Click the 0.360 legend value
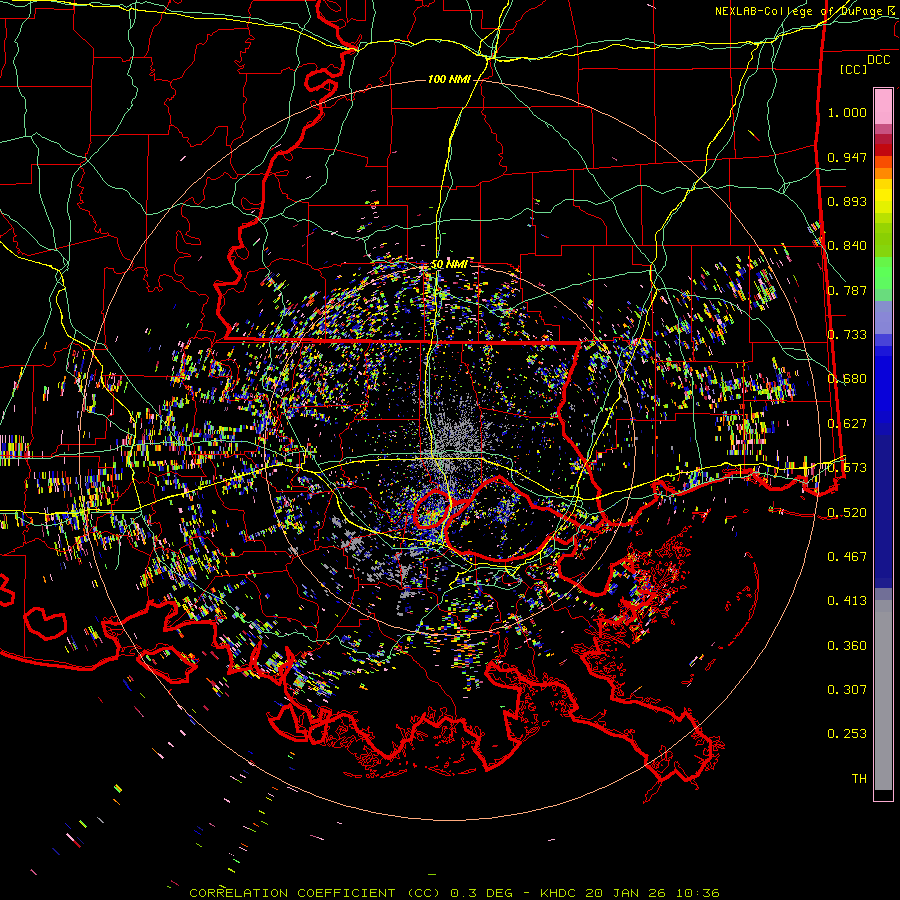 [x=847, y=646]
